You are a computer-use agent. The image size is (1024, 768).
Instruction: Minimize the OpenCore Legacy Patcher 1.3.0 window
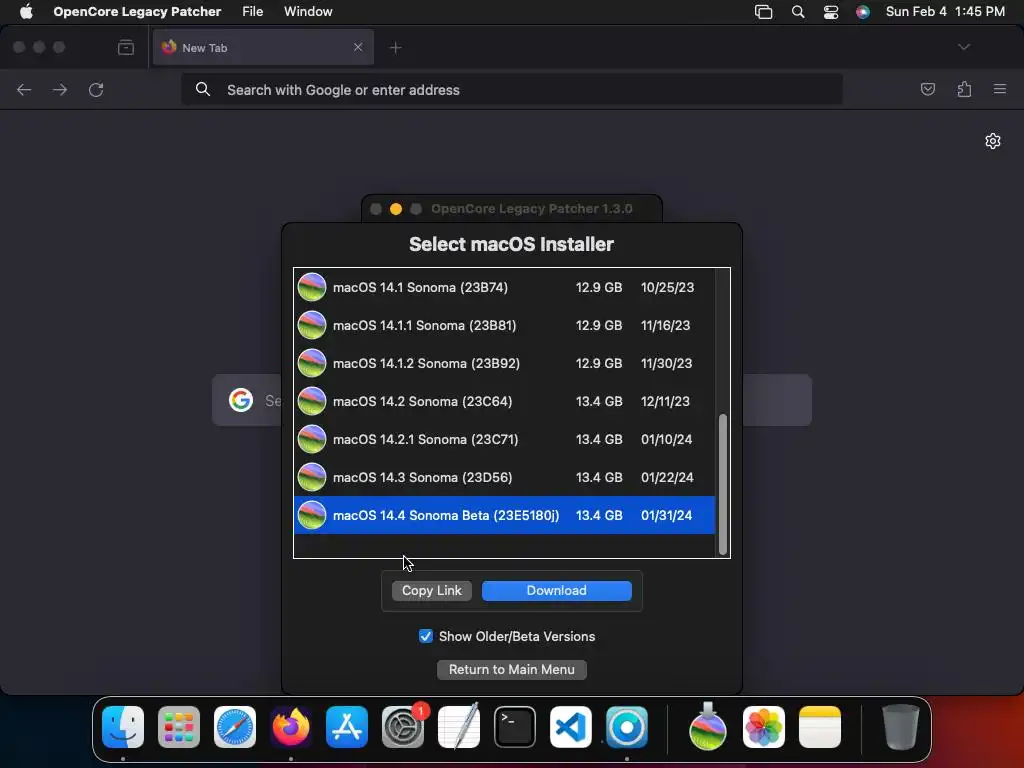tap(396, 209)
